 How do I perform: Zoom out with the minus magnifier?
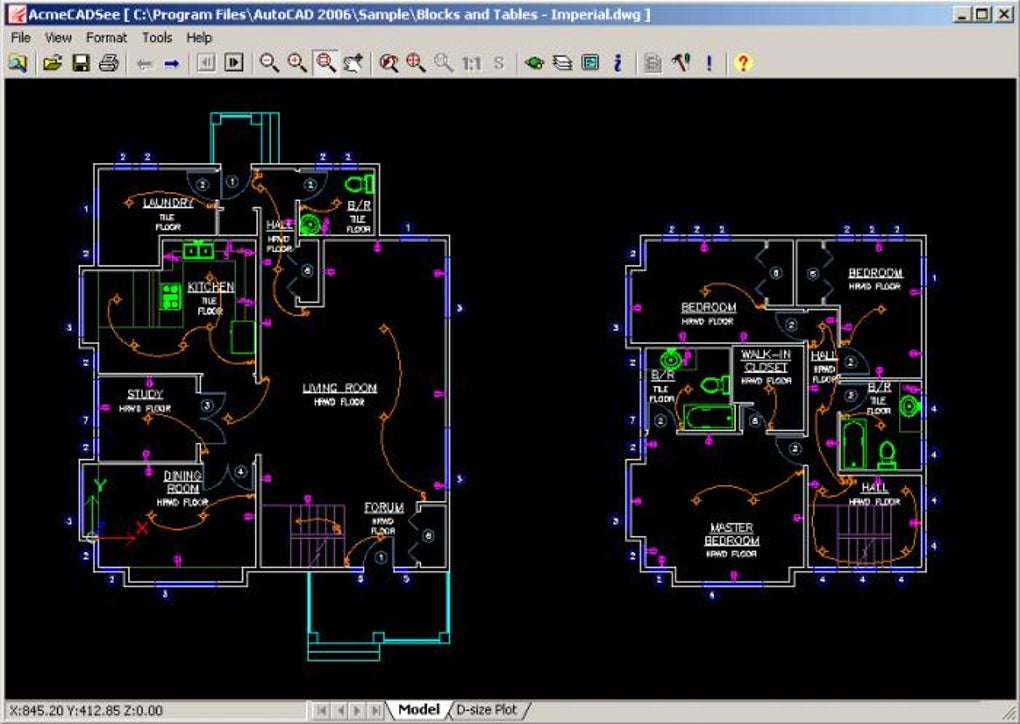(x=269, y=63)
